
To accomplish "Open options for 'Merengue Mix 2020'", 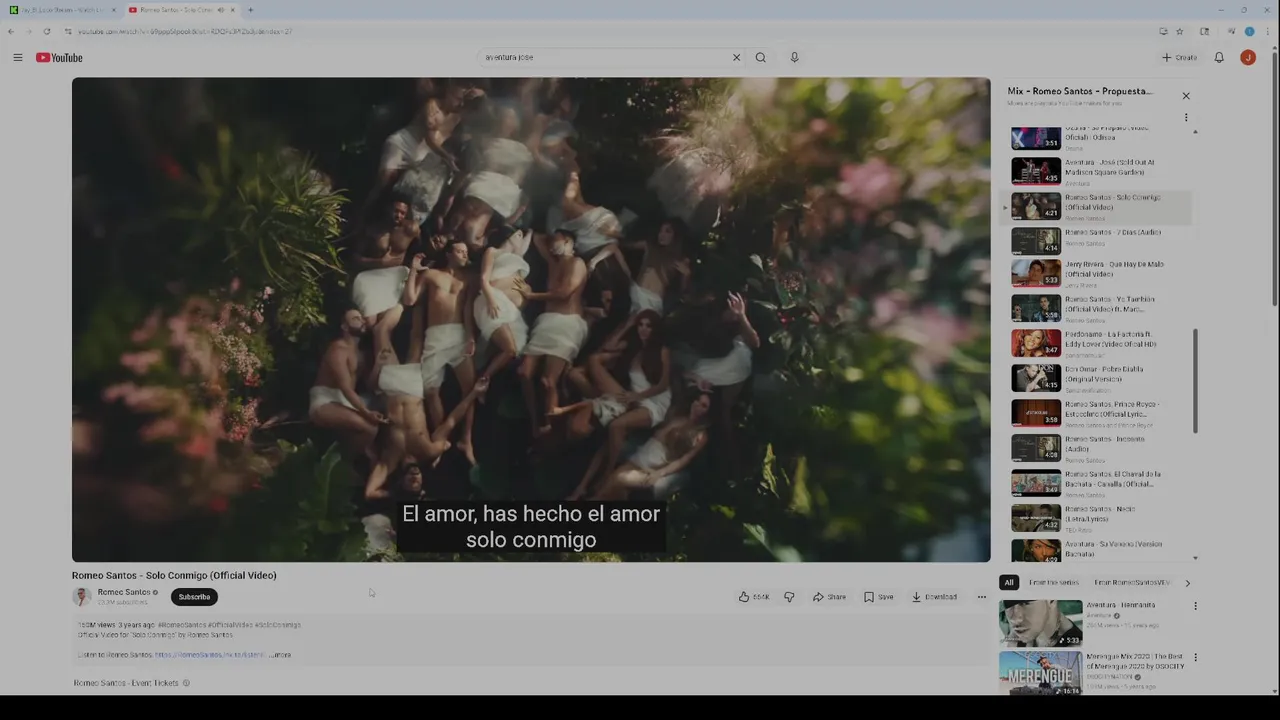I will [x=1195, y=658].
